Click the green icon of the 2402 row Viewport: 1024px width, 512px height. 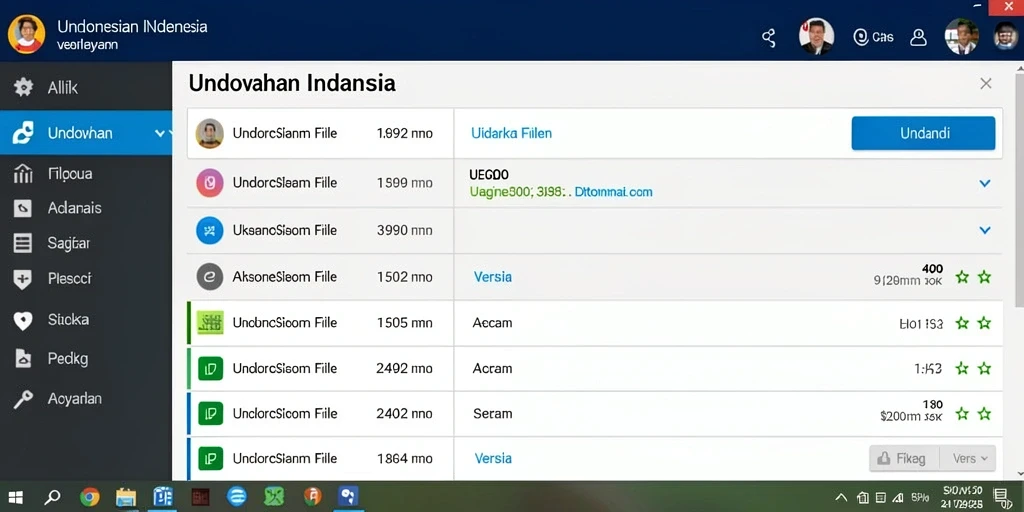point(210,413)
